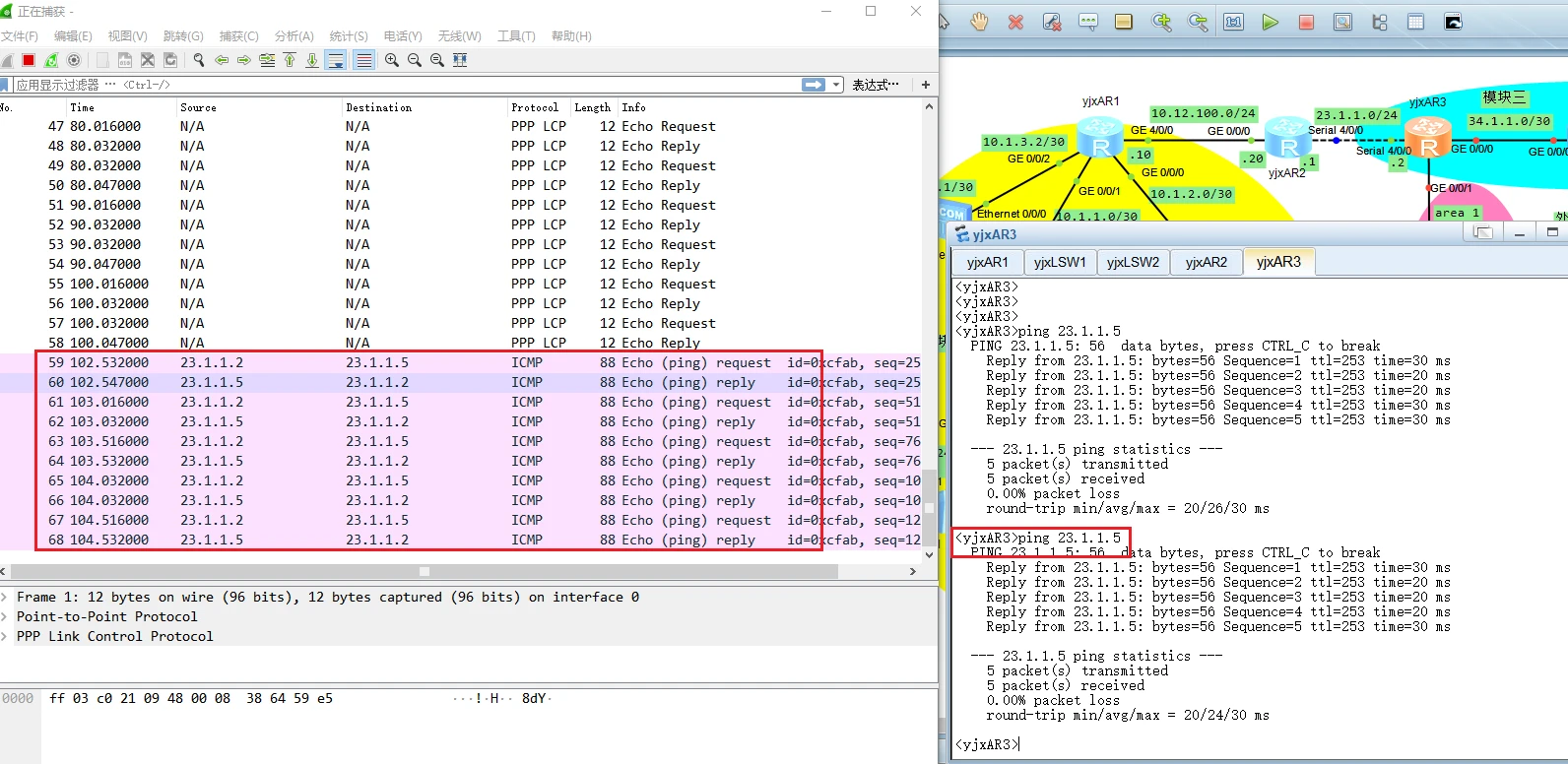Expand PPP Link Control Protocol details
1568x764 pixels.
click(6, 636)
